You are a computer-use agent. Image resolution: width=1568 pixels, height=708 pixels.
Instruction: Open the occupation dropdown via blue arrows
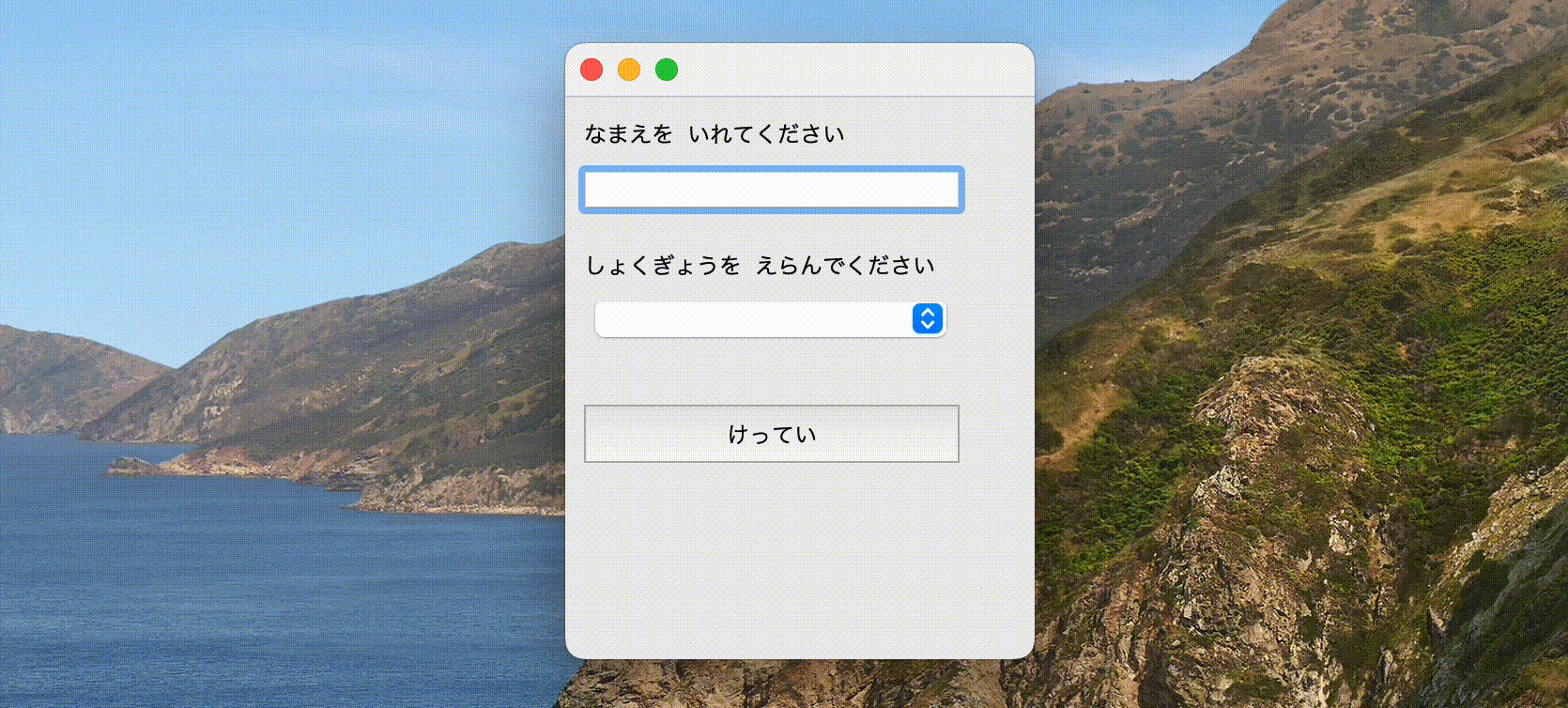point(928,319)
